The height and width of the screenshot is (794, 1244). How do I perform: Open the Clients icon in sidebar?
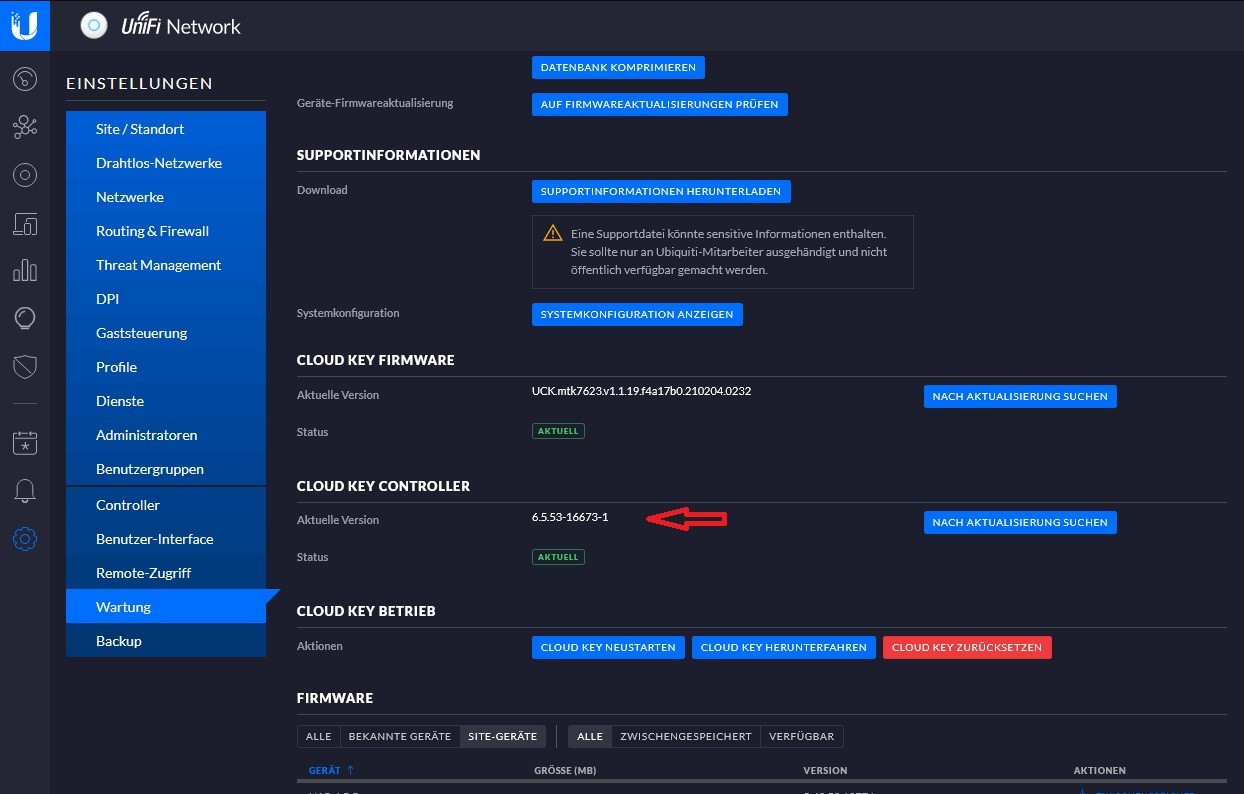pos(25,224)
